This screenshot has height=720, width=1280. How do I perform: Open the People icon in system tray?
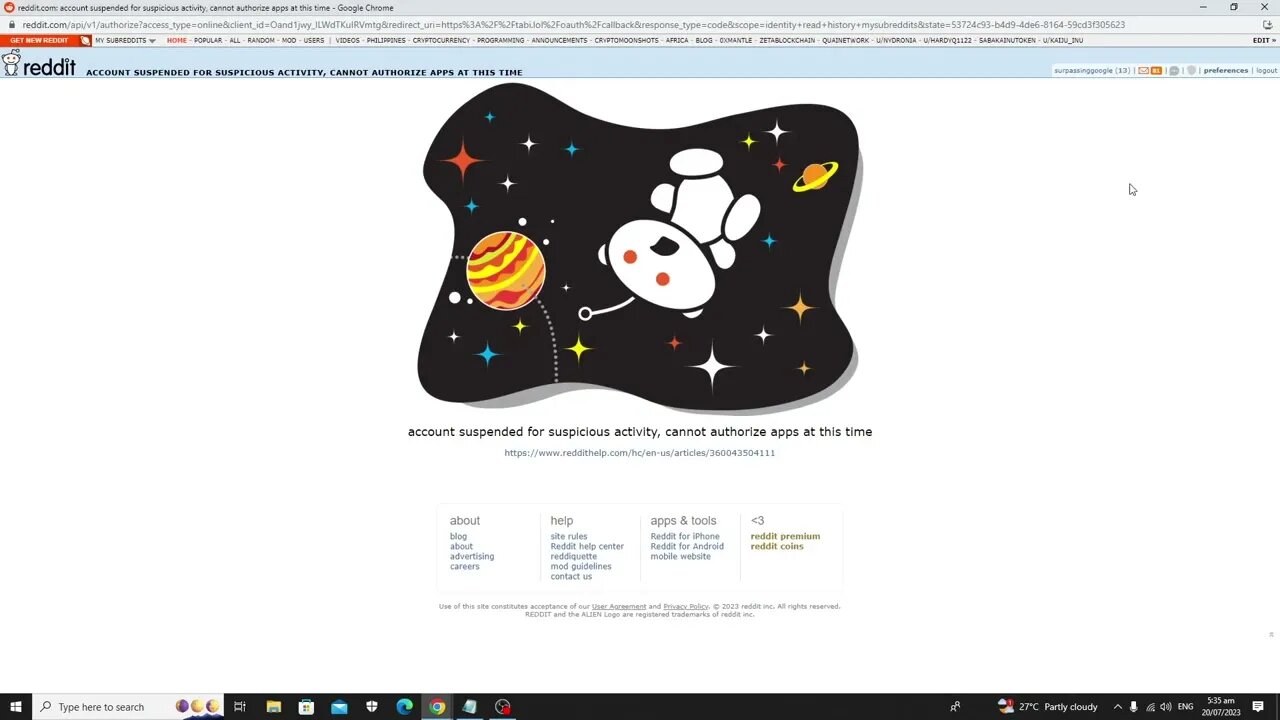pyautogui.click(x=955, y=707)
